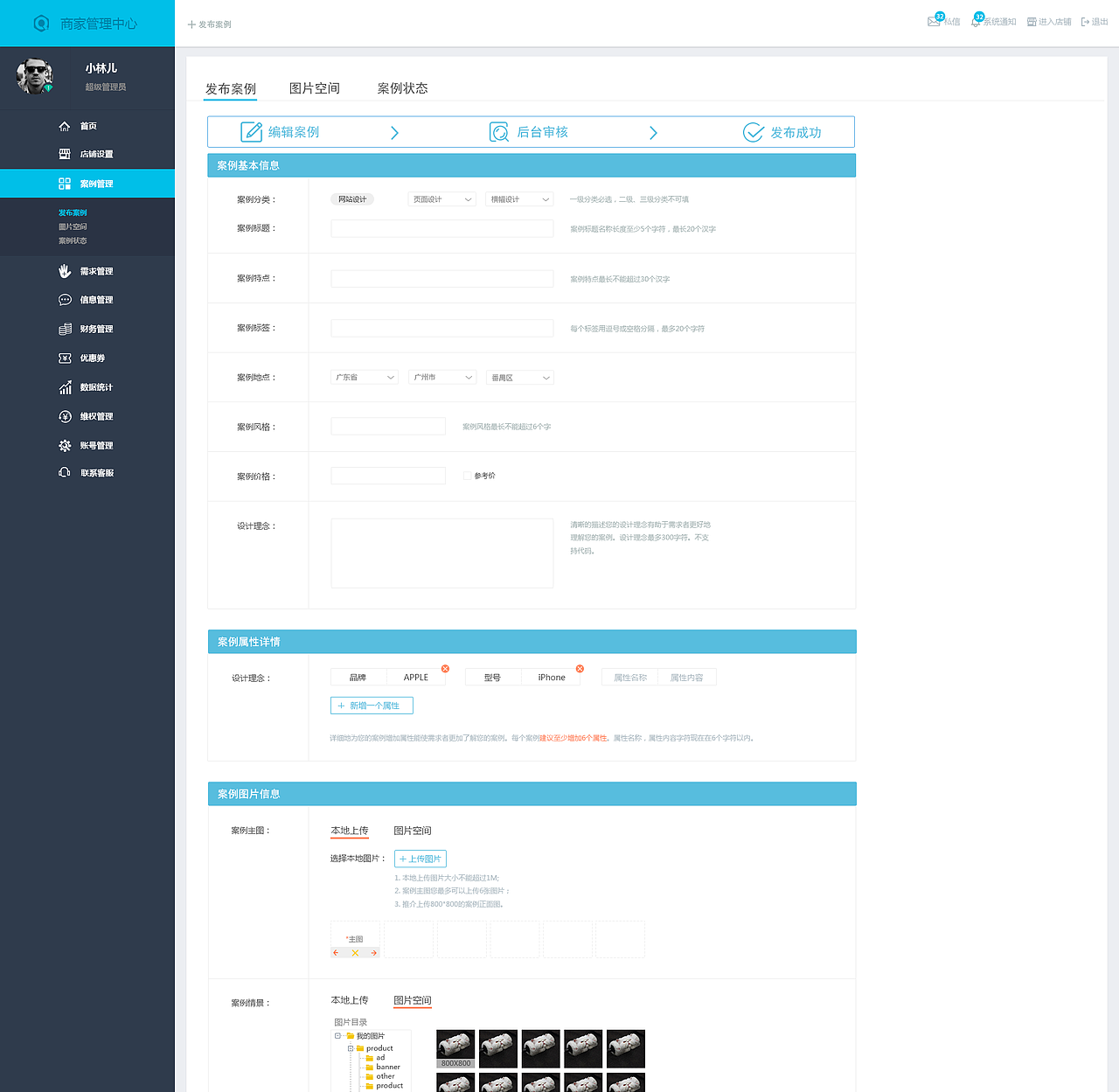Switch to the 案例状态 top tab

click(x=403, y=88)
